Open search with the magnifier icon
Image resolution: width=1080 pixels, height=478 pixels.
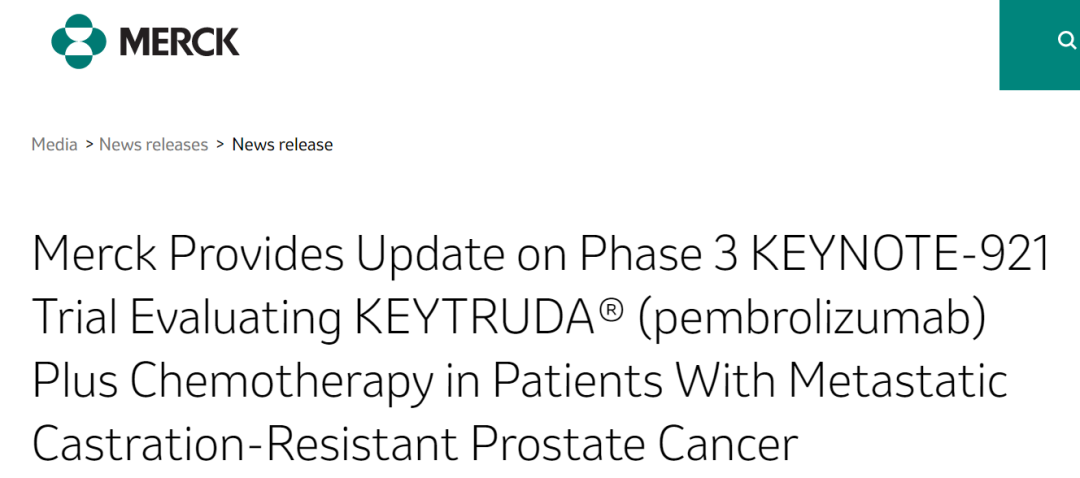1066,40
